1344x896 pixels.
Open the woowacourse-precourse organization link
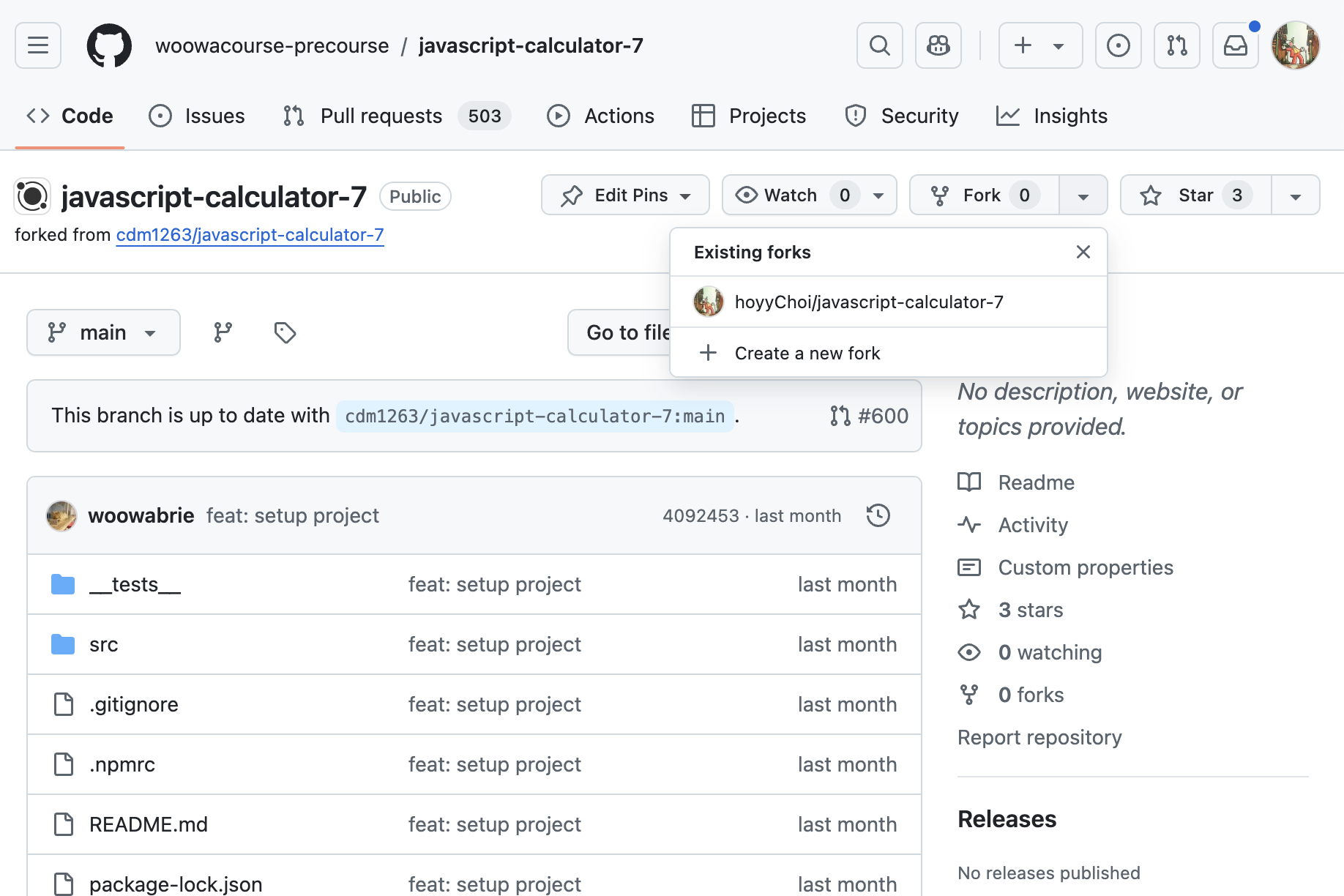pyautogui.click(x=272, y=45)
